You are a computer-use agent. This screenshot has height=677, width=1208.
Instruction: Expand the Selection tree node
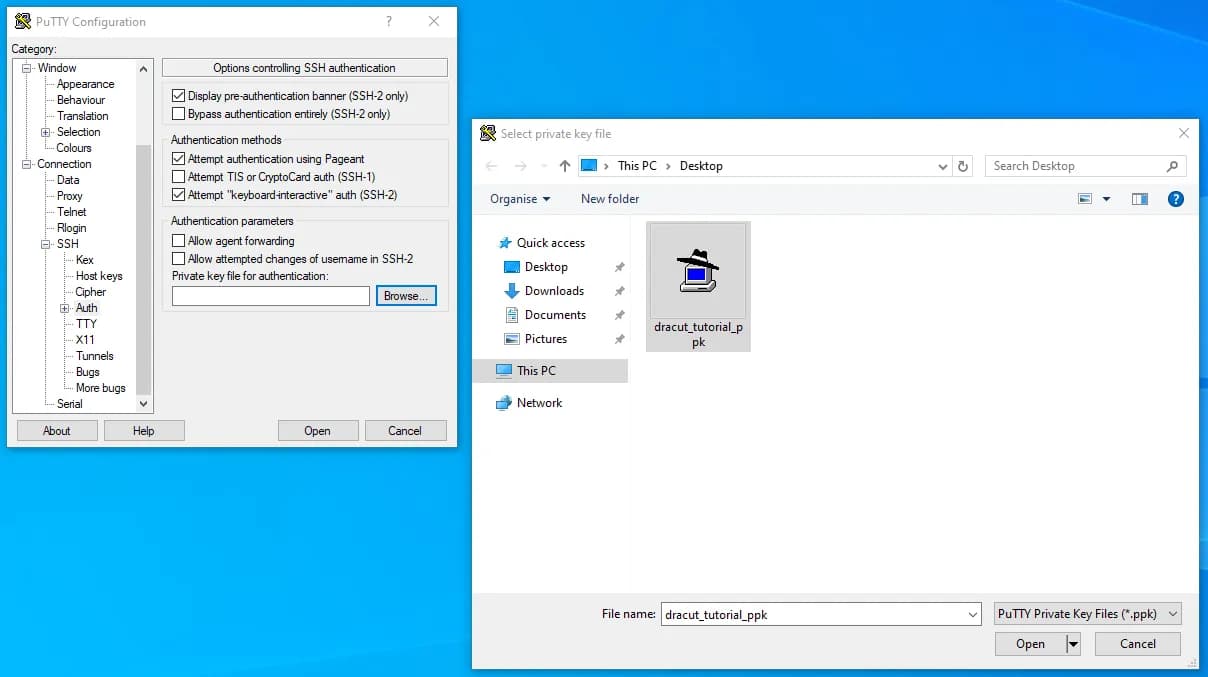[x=46, y=132]
